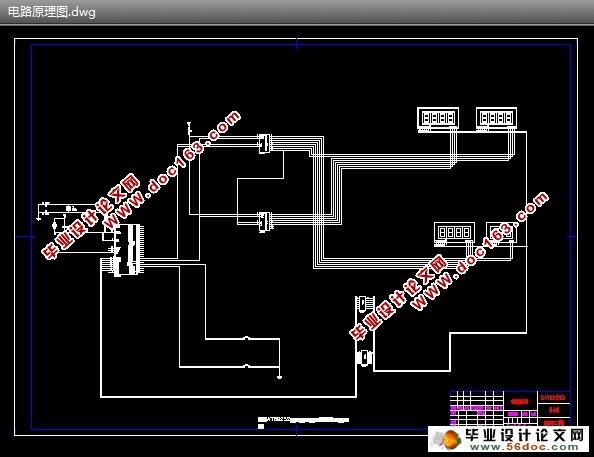Screen dimensions: 594x457
Task: Select the upper push-button switch symbol
Action: 247,338
